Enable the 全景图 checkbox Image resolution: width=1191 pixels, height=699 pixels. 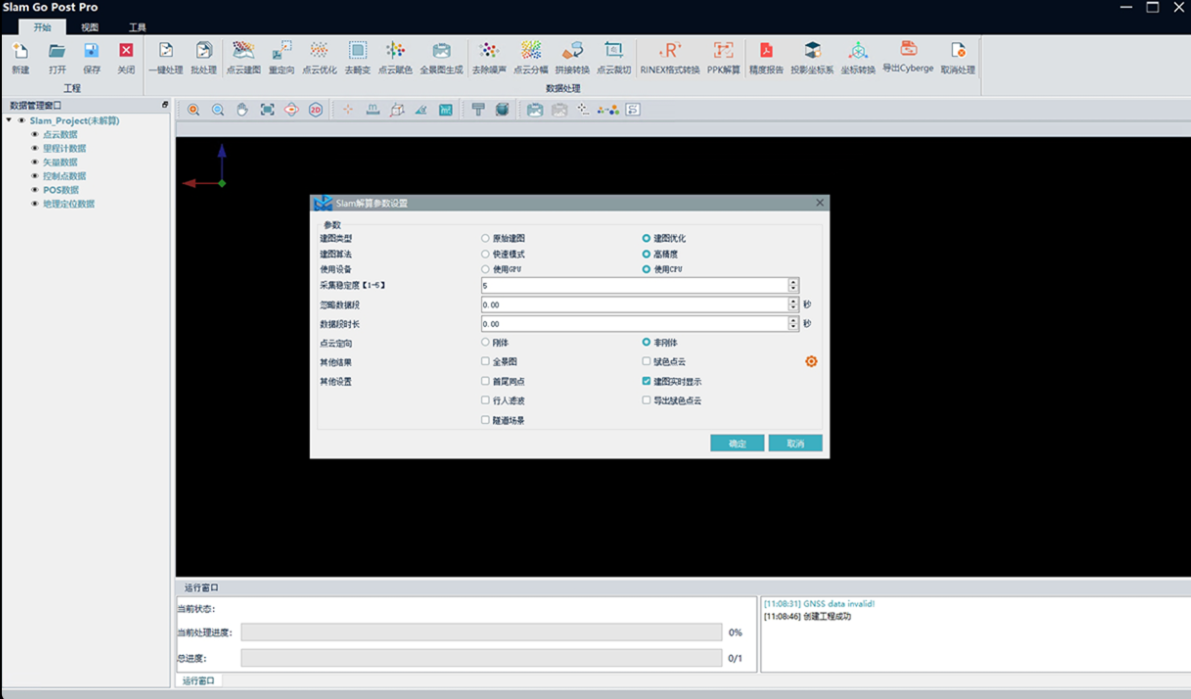pos(486,362)
